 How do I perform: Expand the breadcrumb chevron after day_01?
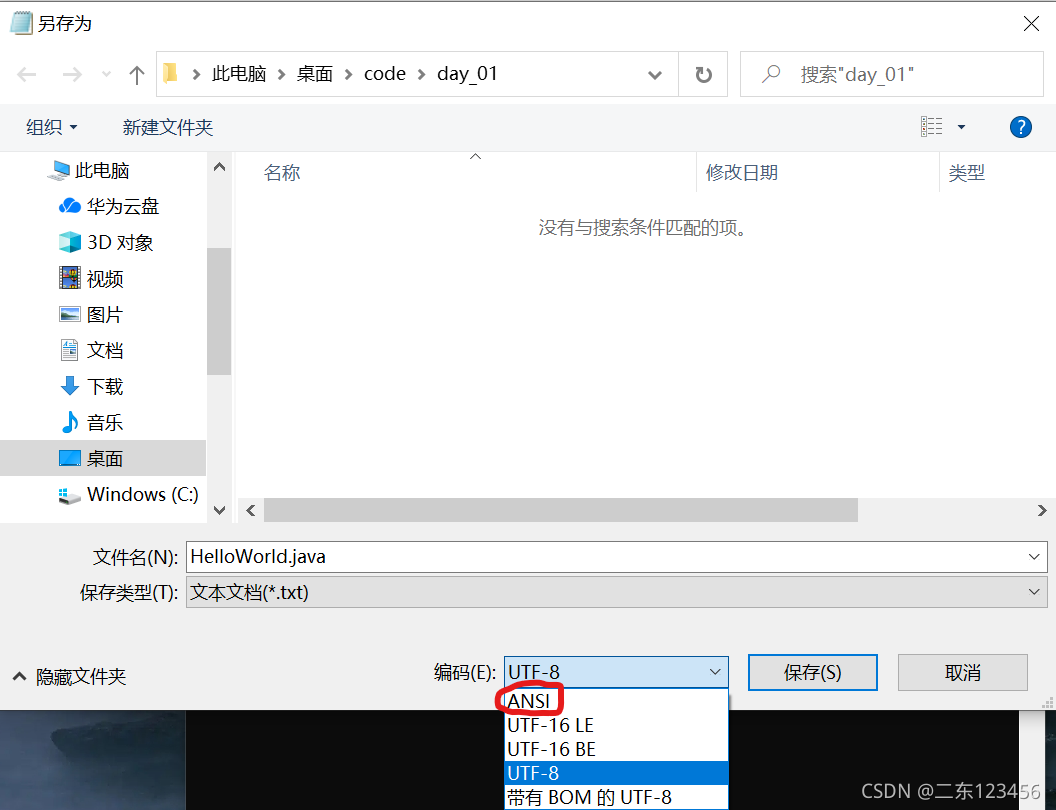(654, 73)
